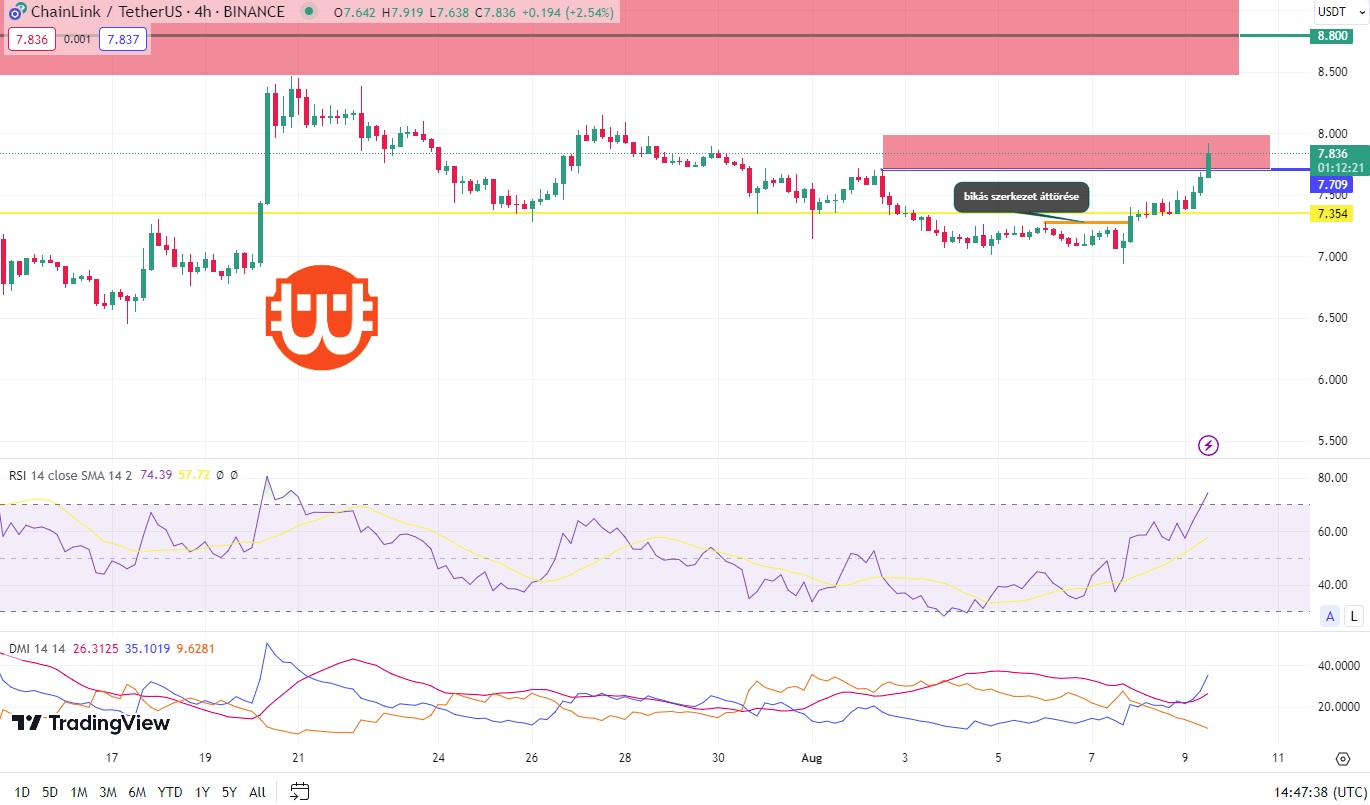Click the 'Aug' date axis label

811,757
